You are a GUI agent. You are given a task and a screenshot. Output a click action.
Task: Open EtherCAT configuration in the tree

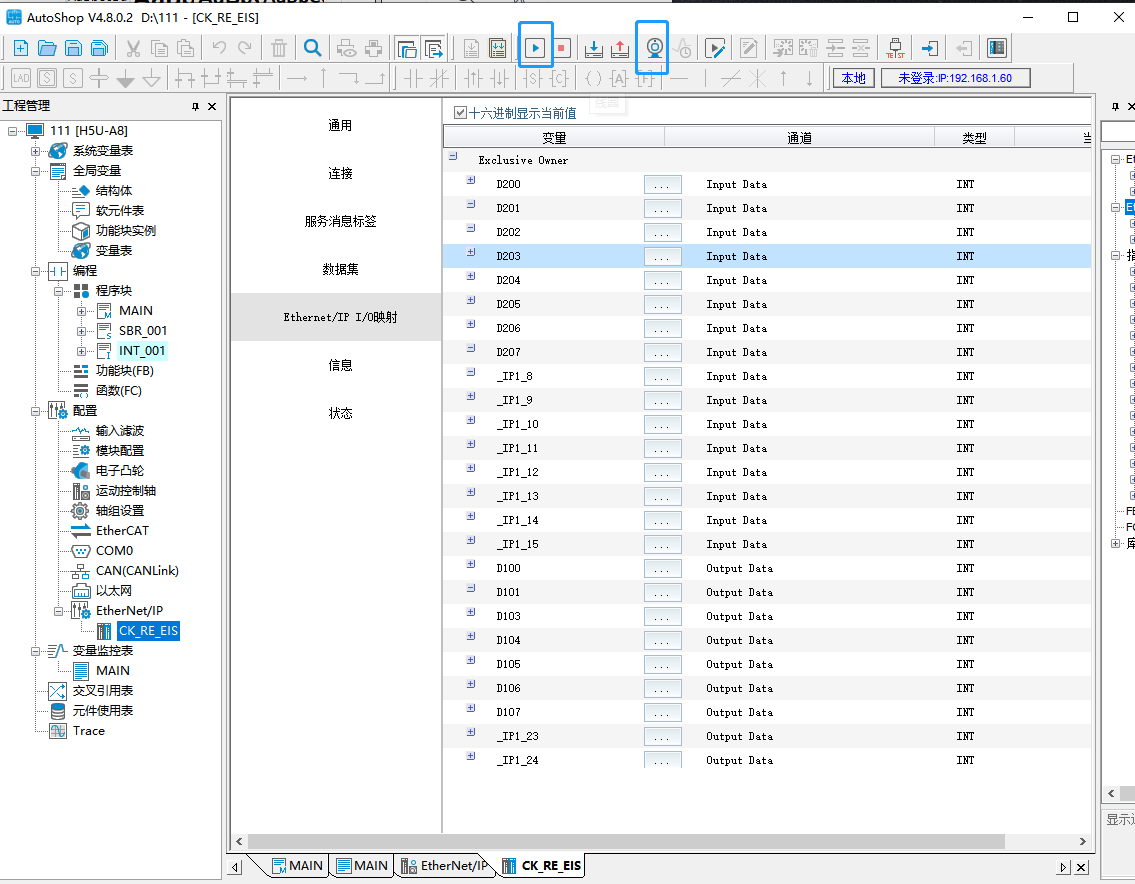point(122,531)
